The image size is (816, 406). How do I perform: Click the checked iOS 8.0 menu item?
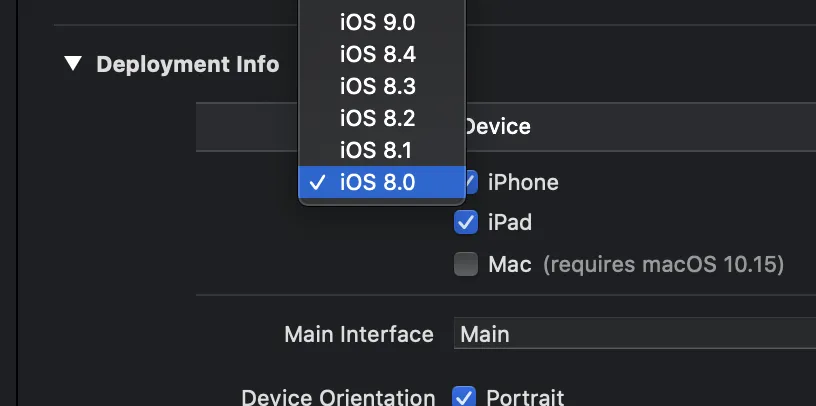coord(376,182)
